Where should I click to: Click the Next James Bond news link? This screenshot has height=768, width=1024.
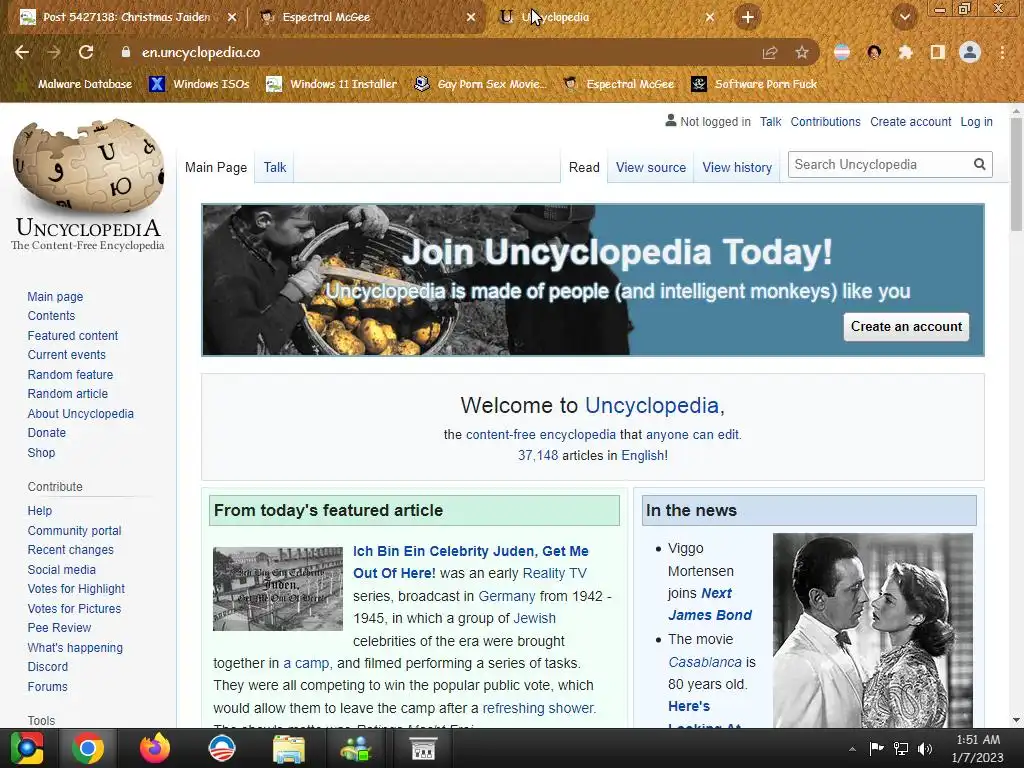click(710, 604)
